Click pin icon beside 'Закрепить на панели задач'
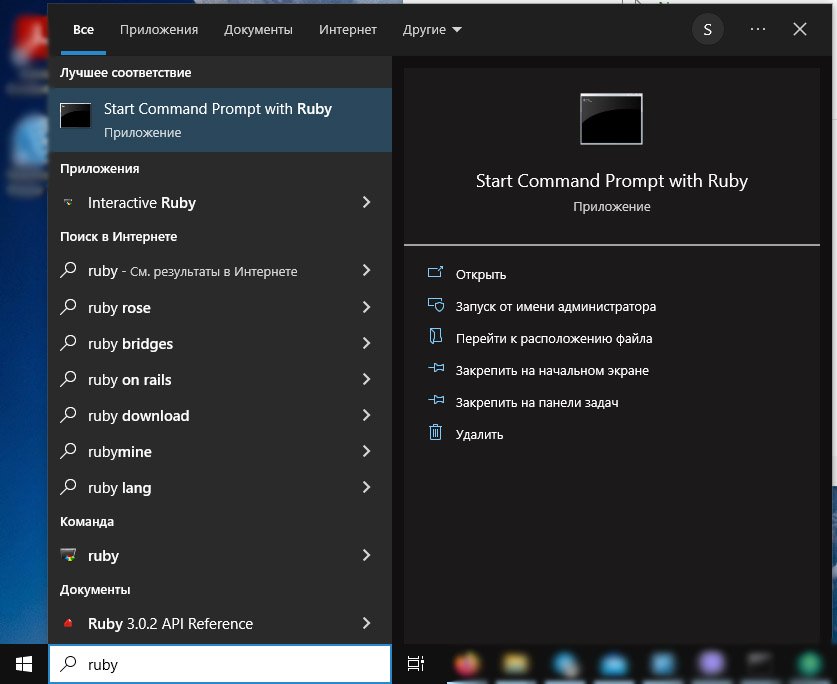837x684 pixels. click(436, 399)
